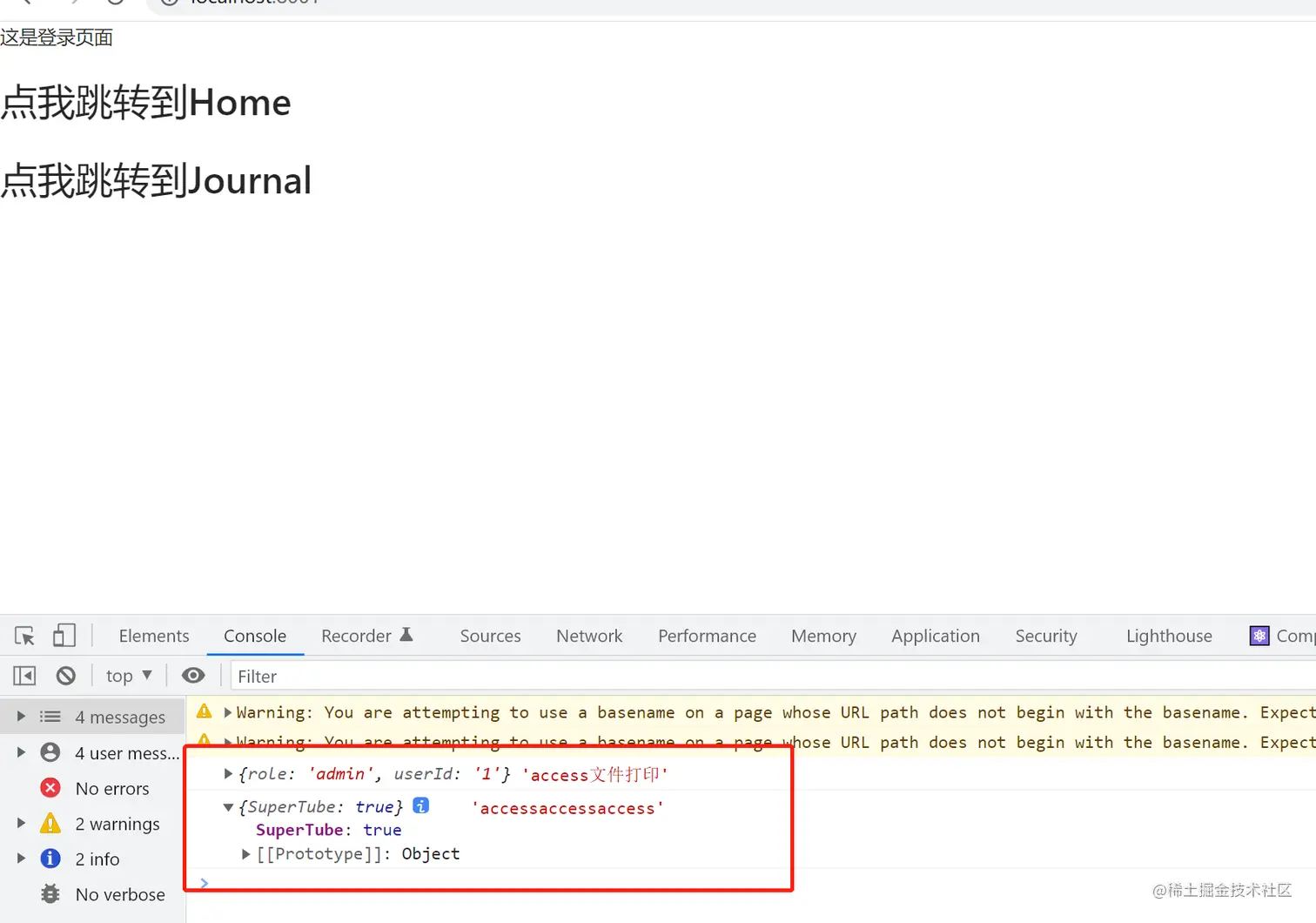Select the 'No verbose' sidebar row

click(92, 894)
